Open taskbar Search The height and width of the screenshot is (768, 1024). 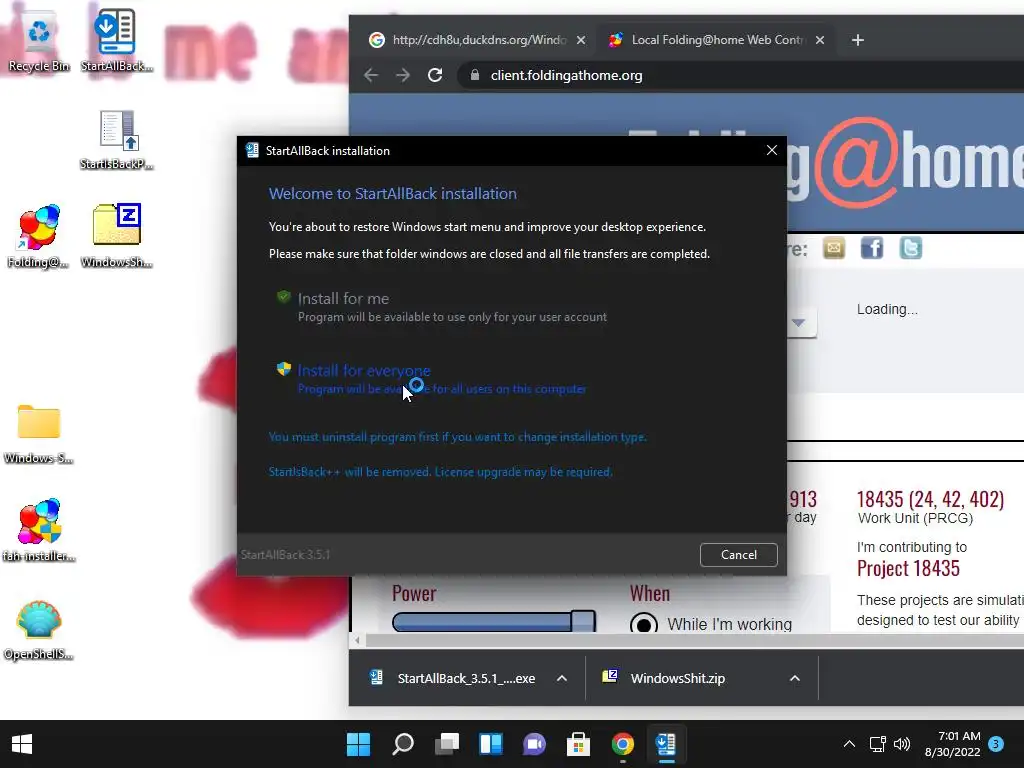pyautogui.click(x=402, y=744)
